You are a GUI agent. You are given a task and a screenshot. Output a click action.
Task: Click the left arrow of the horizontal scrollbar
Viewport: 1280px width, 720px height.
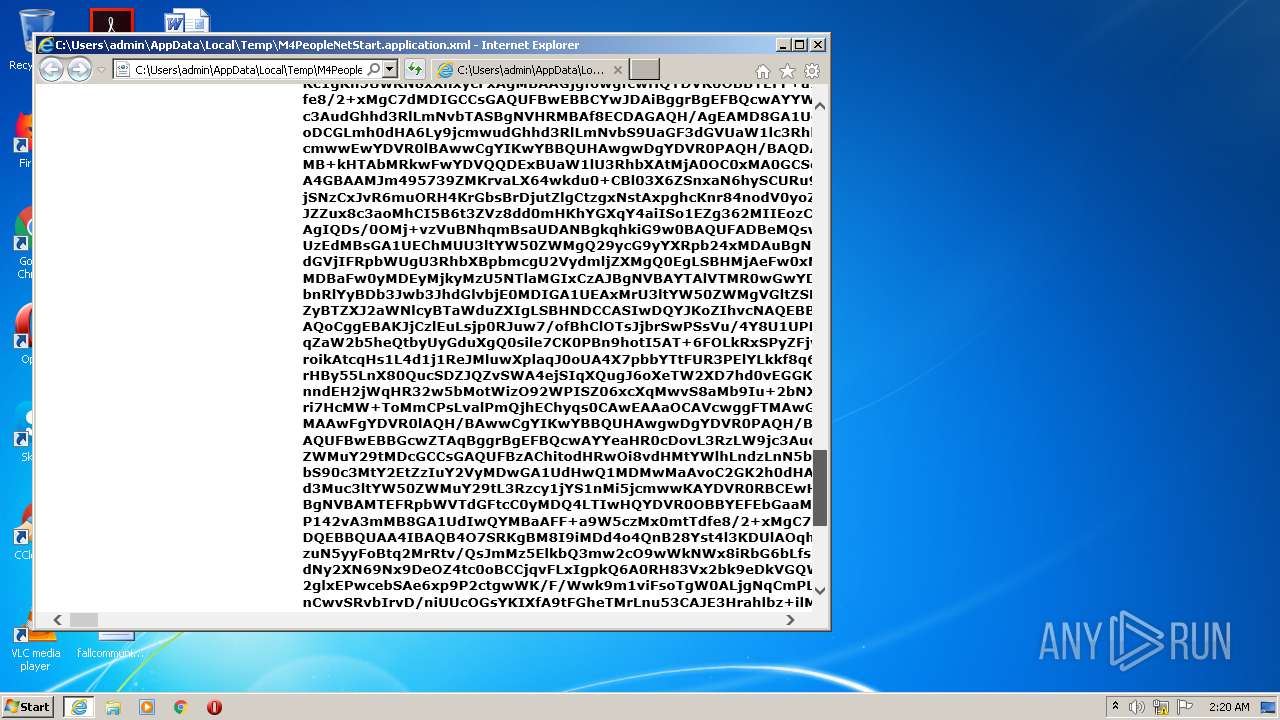58,620
